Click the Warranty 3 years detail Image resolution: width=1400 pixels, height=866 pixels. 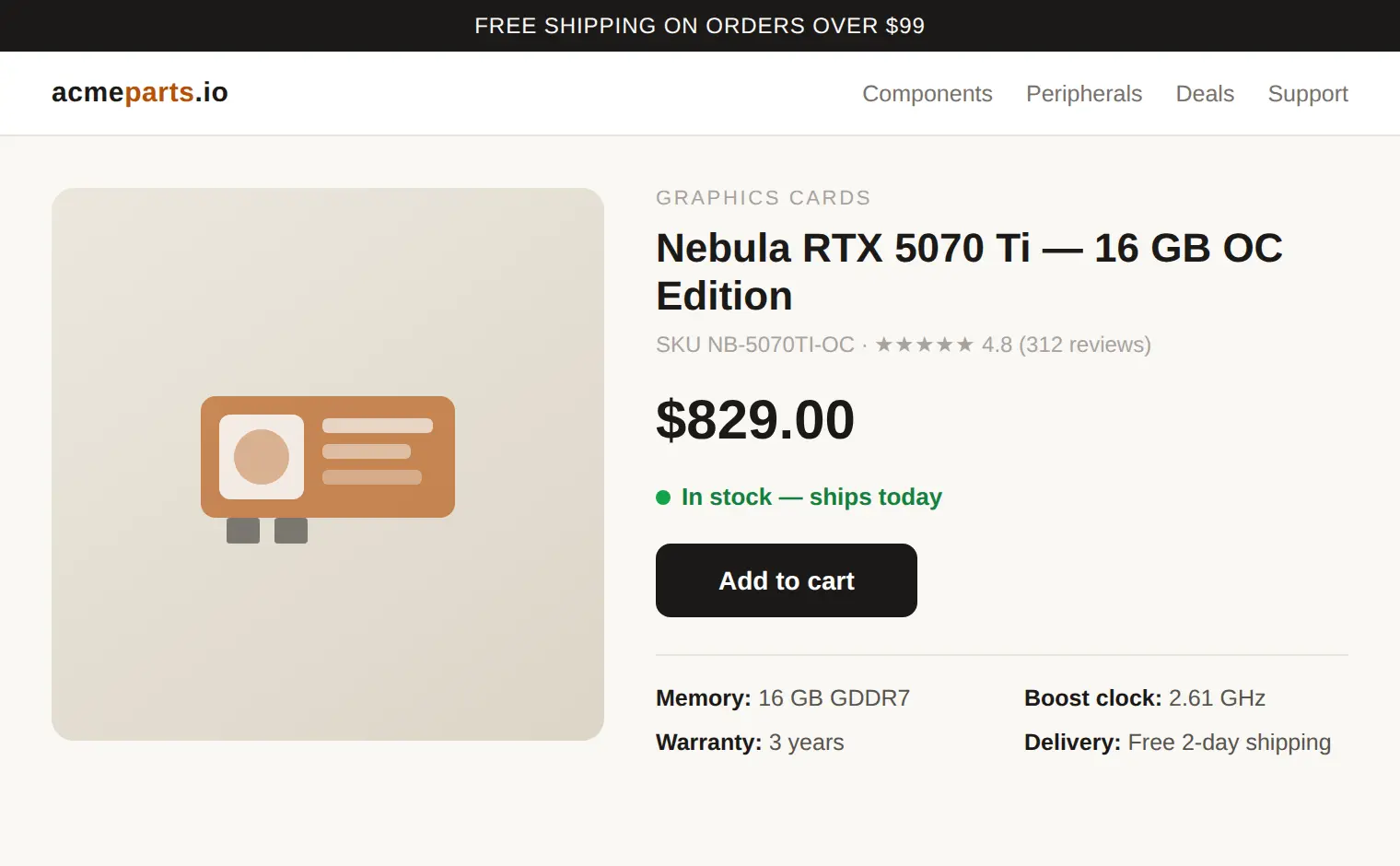750,743
